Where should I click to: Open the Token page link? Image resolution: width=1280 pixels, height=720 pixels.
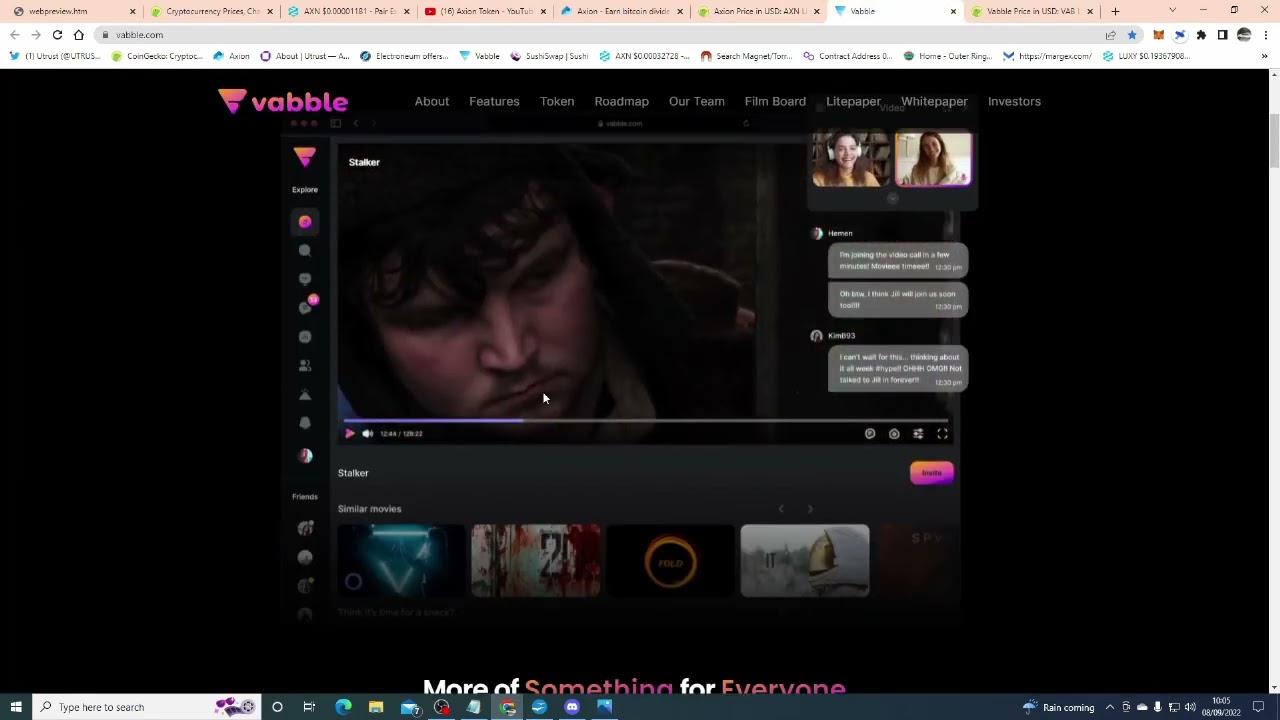point(557,101)
